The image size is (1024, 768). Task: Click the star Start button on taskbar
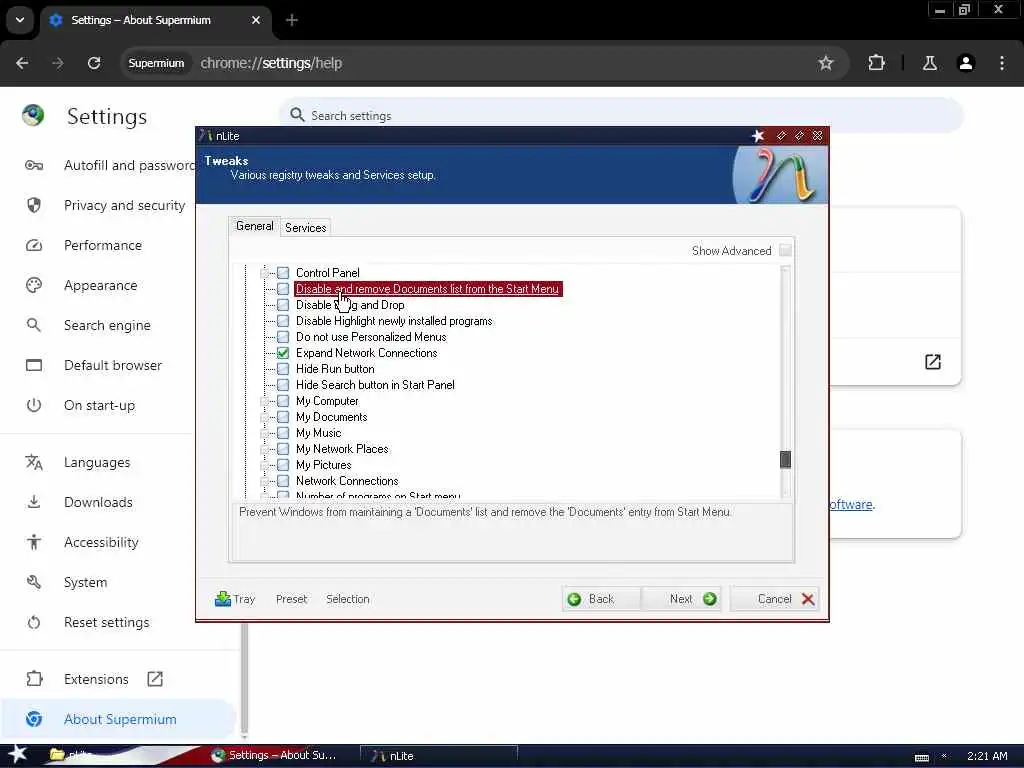click(x=17, y=754)
